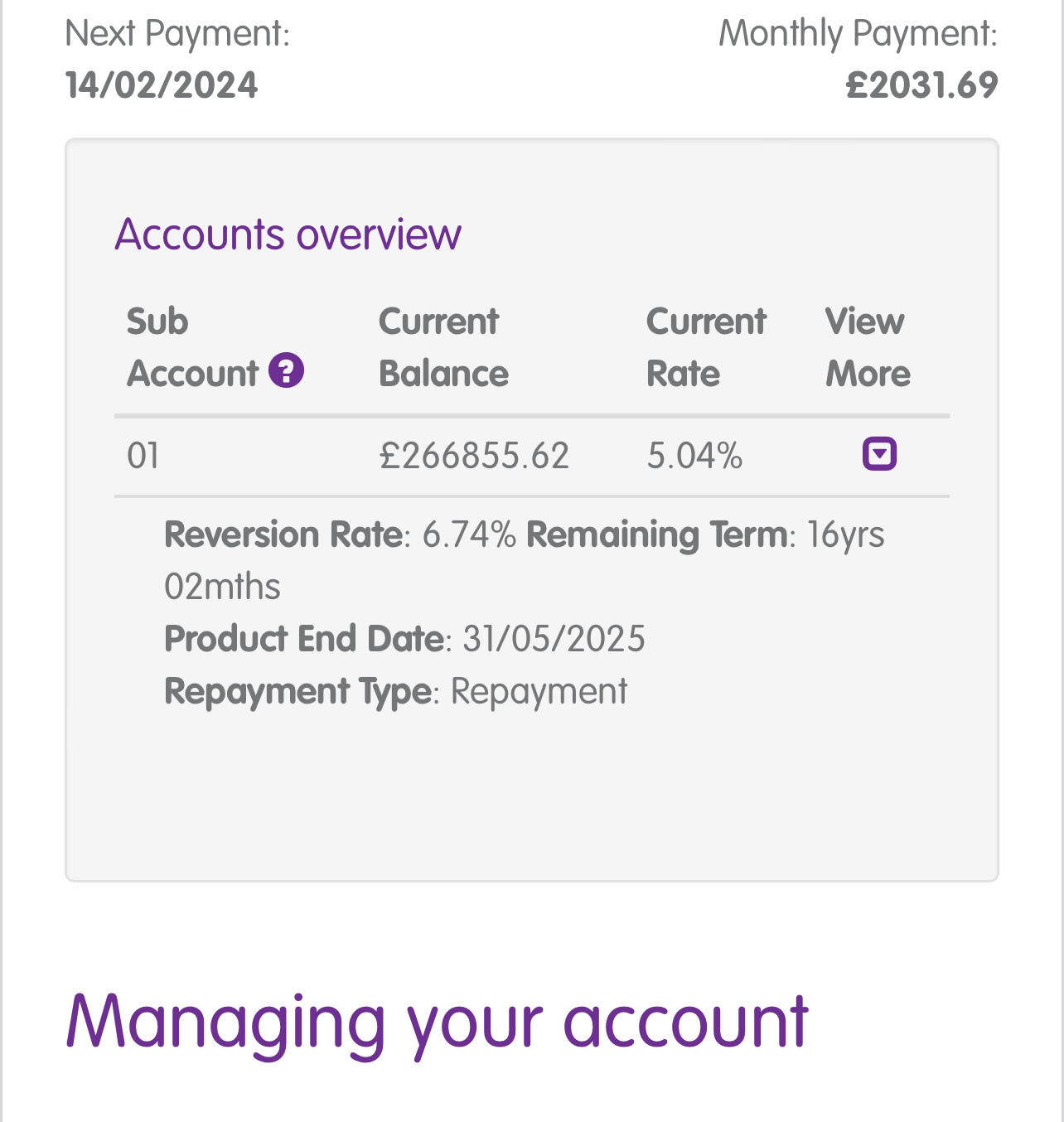Select the Managing your account heading
Screen dimensions: 1064x1122
click(x=437, y=1022)
